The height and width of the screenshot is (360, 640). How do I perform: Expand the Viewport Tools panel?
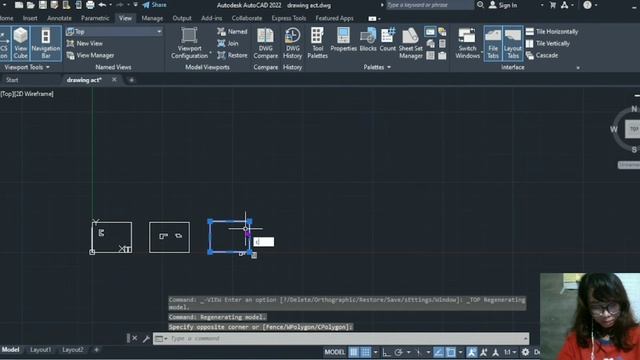coord(27,67)
